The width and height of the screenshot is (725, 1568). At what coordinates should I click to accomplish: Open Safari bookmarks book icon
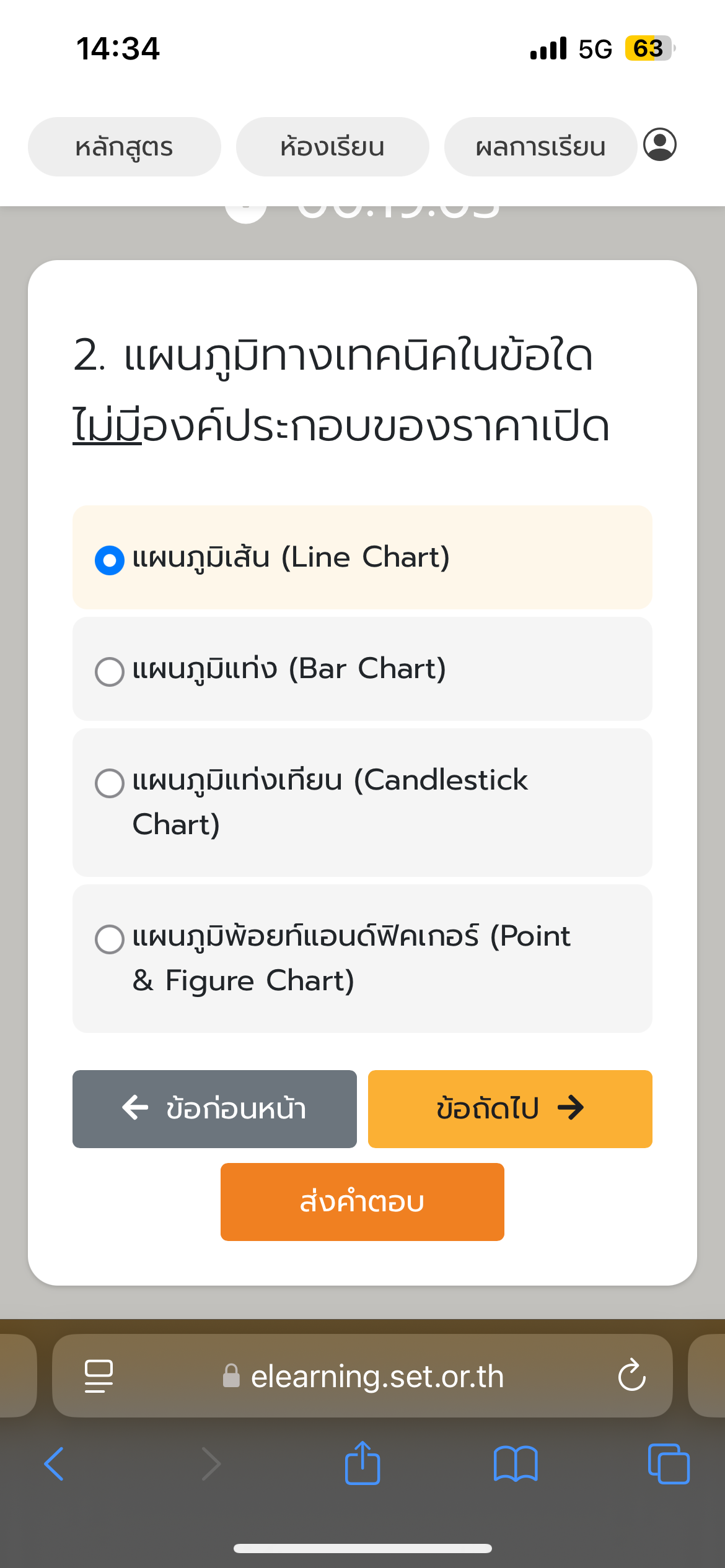(x=515, y=1464)
